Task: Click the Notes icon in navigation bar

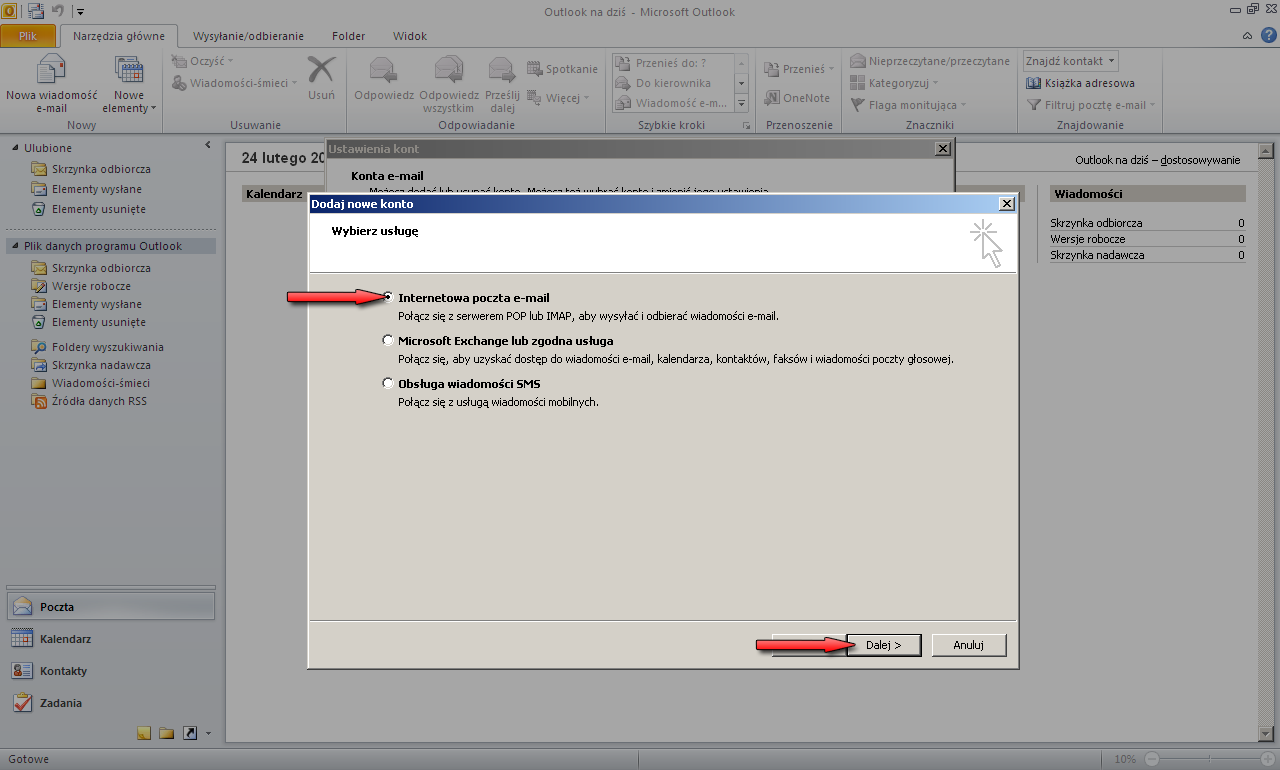Action: pos(143,733)
